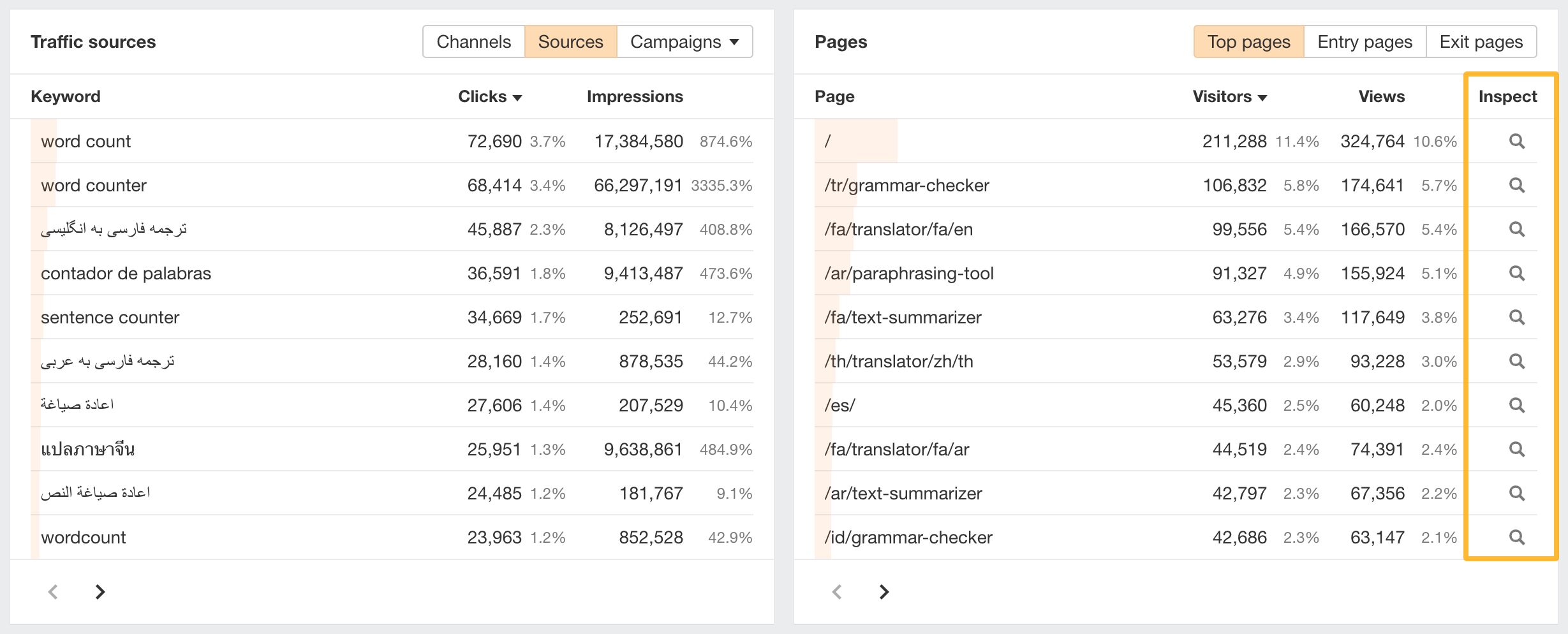Open the Campaigns dropdown
The image size is (1568, 634).
(x=684, y=42)
